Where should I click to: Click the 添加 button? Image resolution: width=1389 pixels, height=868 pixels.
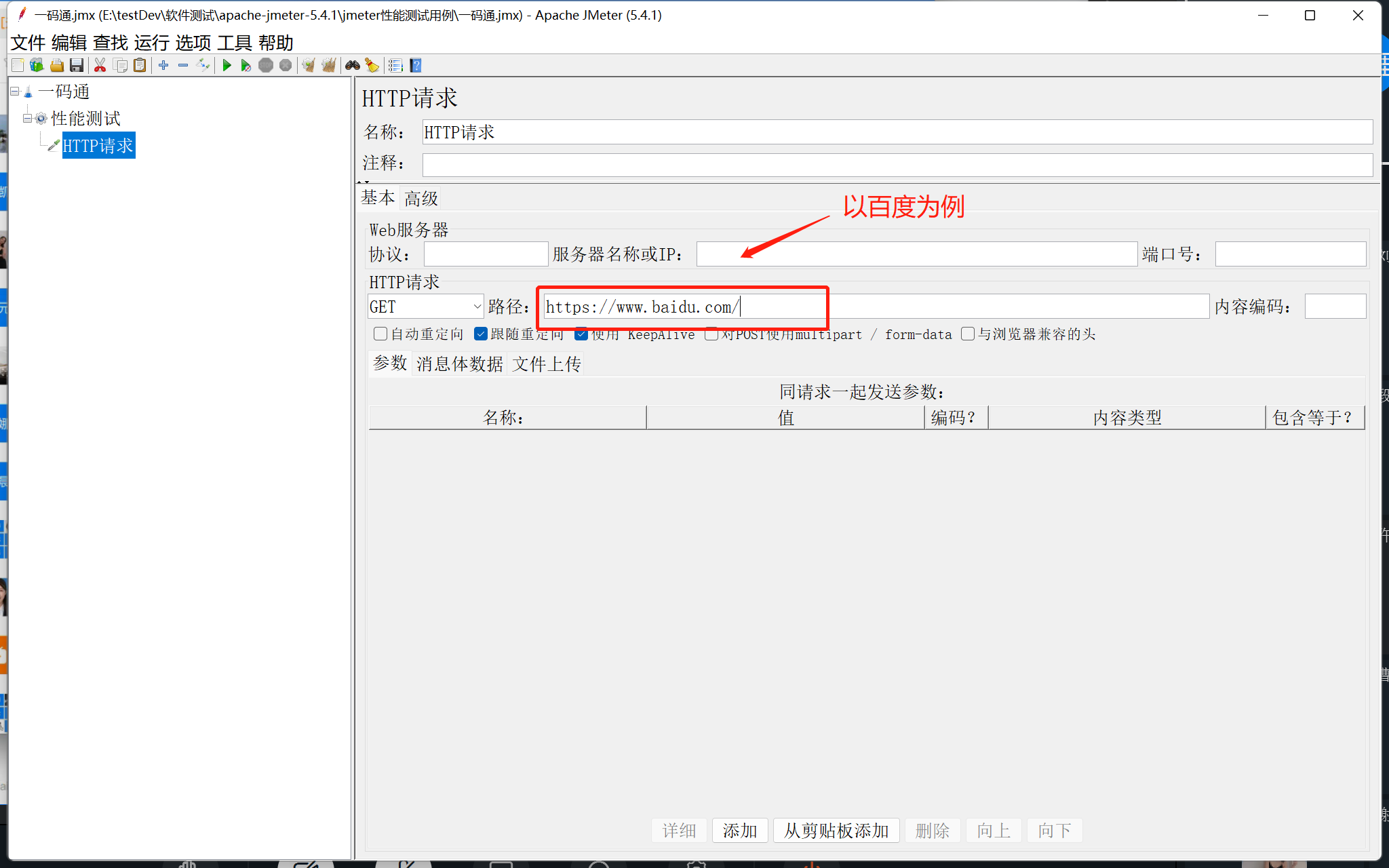pyautogui.click(x=739, y=830)
